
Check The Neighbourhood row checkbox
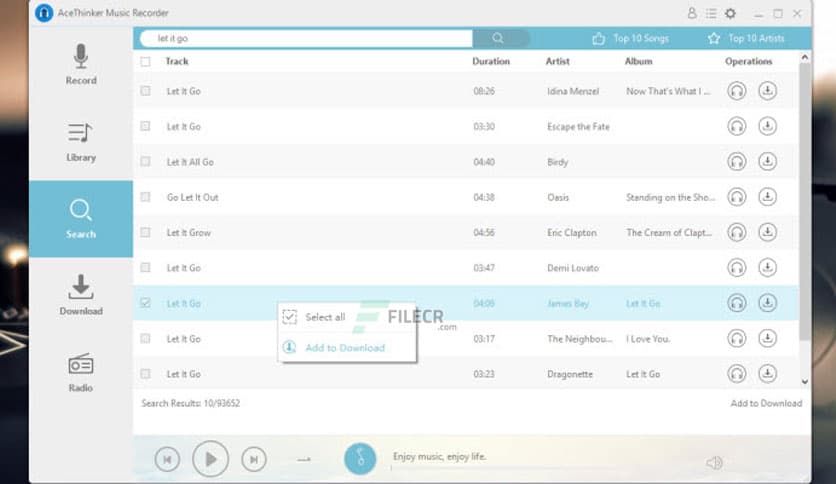click(145, 338)
